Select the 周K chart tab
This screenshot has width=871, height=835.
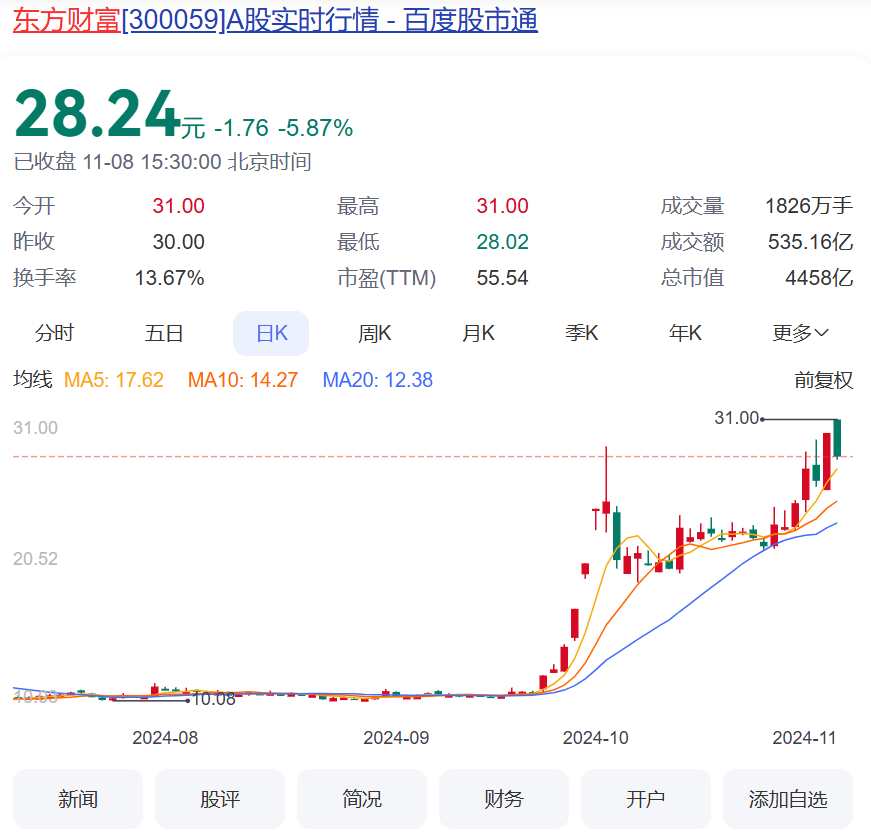pos(374,333)
